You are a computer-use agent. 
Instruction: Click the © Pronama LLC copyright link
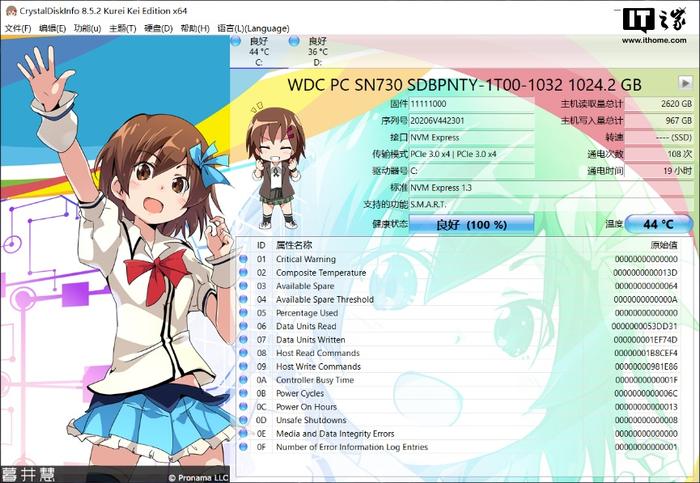(x=198, y=477)
